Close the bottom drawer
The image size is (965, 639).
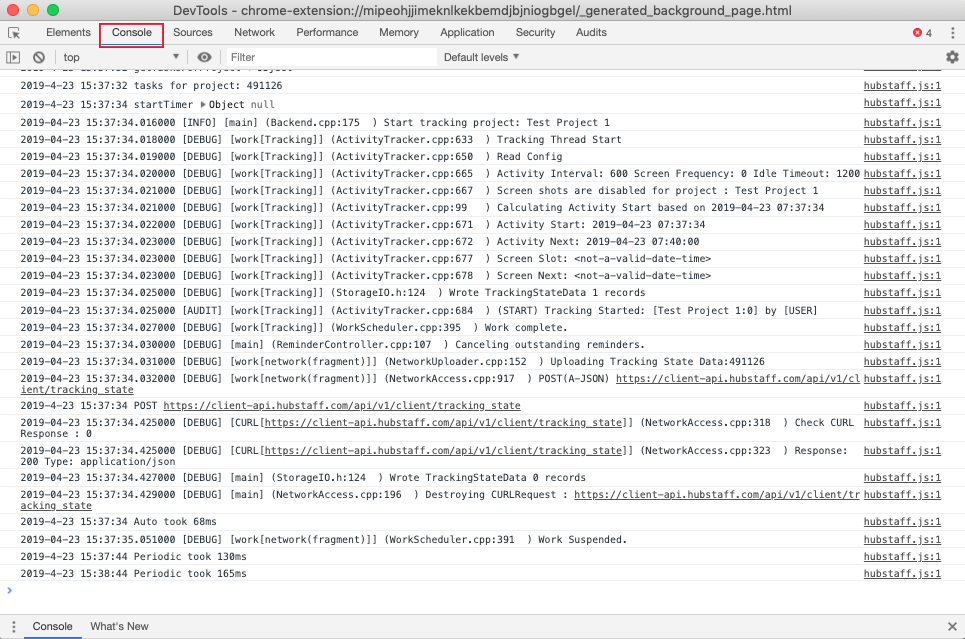click(x=952, y=627)
